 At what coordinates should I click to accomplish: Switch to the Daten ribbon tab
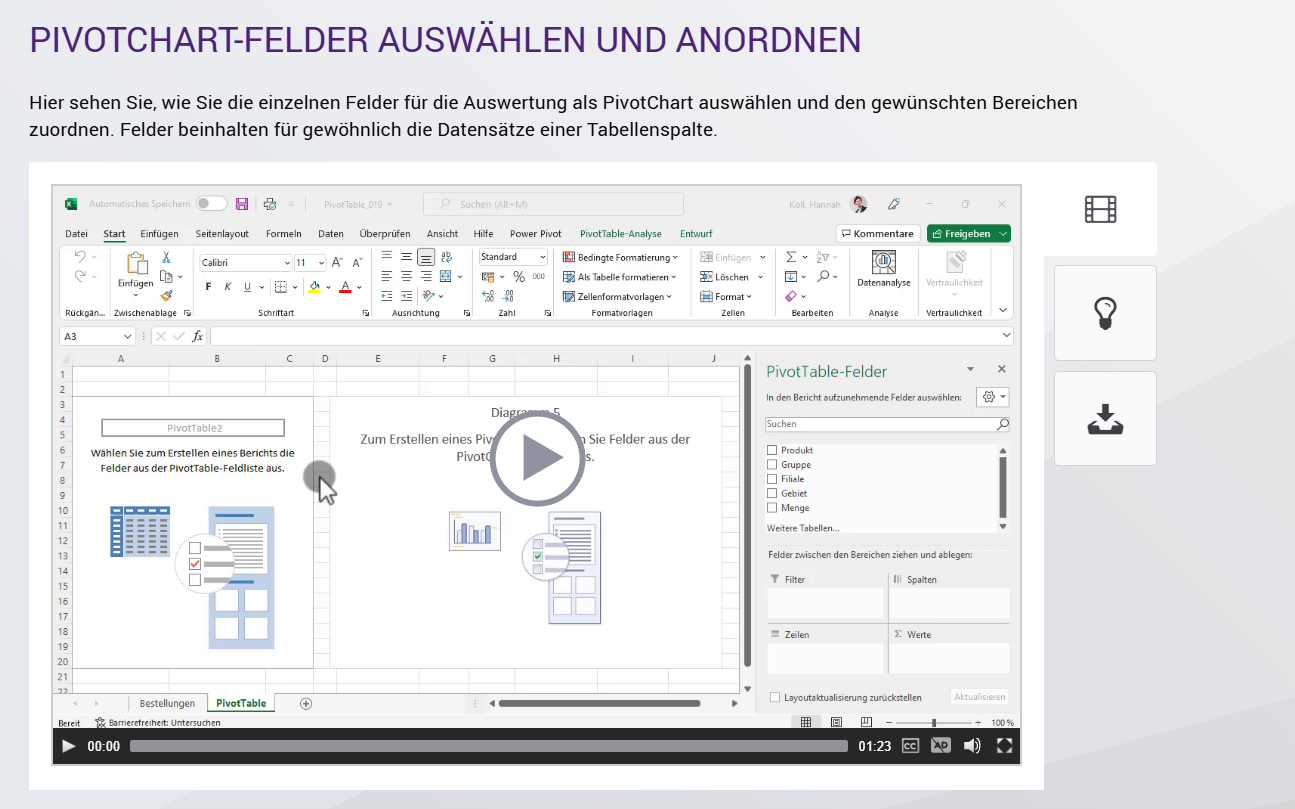click(x=331, y=234)
